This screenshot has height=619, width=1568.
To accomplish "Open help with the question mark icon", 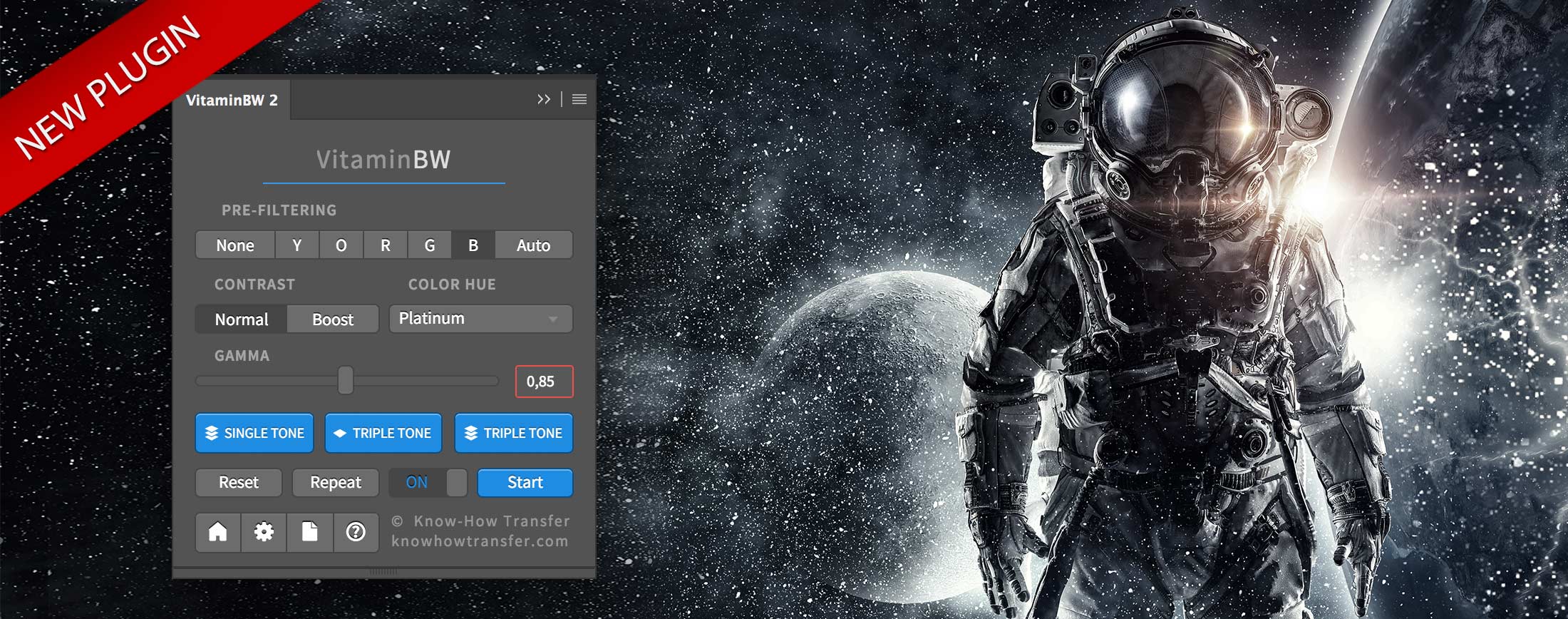I will point(356,532).
